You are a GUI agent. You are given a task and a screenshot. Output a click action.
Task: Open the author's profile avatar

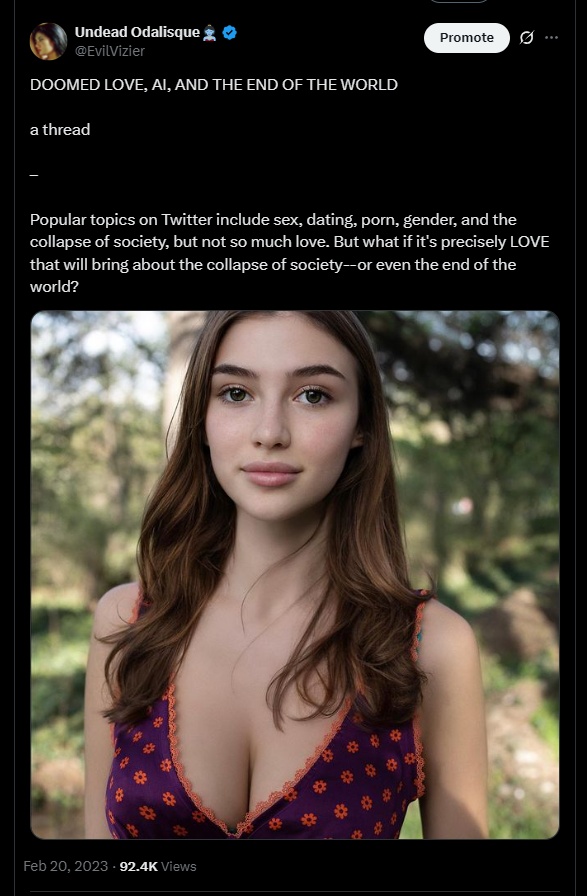[x=49, y=41]
